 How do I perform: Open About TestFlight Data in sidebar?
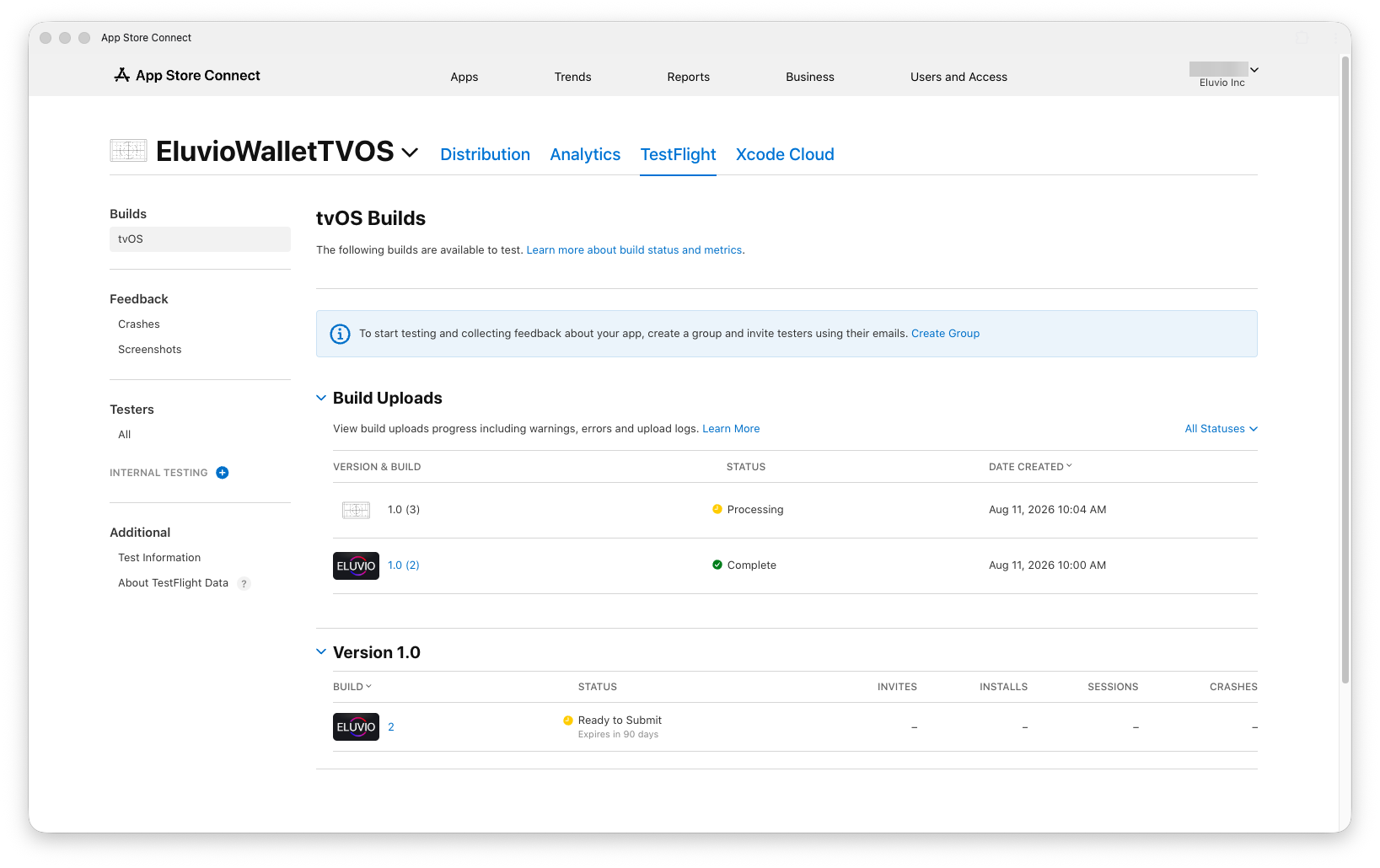click(173, 583)
